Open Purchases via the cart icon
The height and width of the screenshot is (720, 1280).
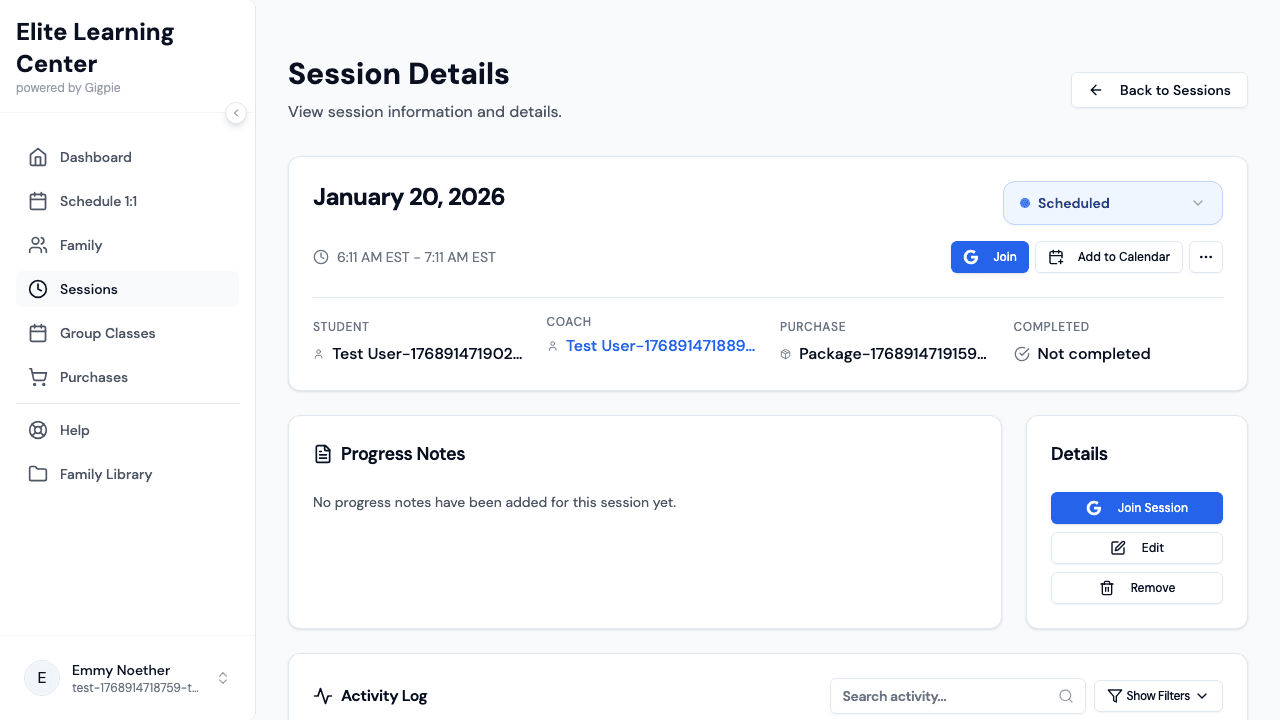(x=38, y=377)
